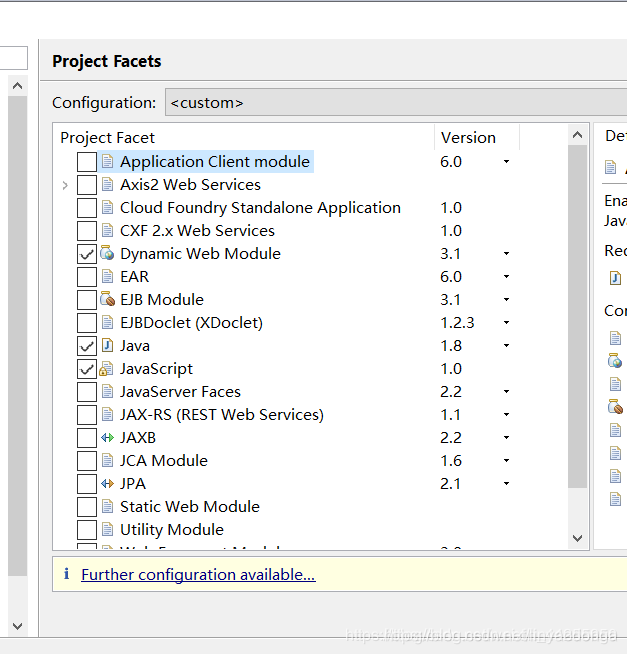Enable the JPA facet checkbox
627x654 pixels.
87,484
